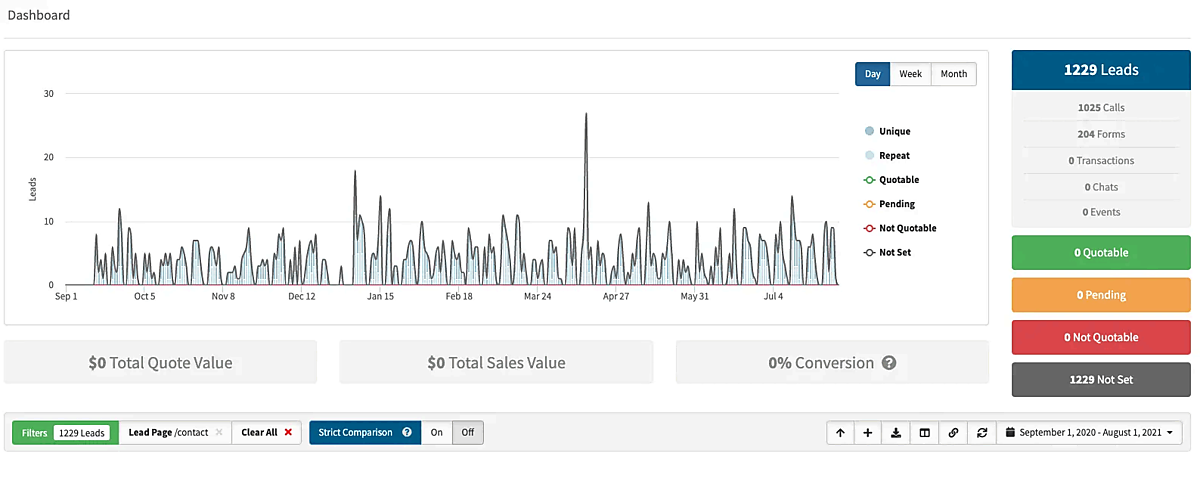Click the refresh arrows icon
1200x478 pixels.
982,433
